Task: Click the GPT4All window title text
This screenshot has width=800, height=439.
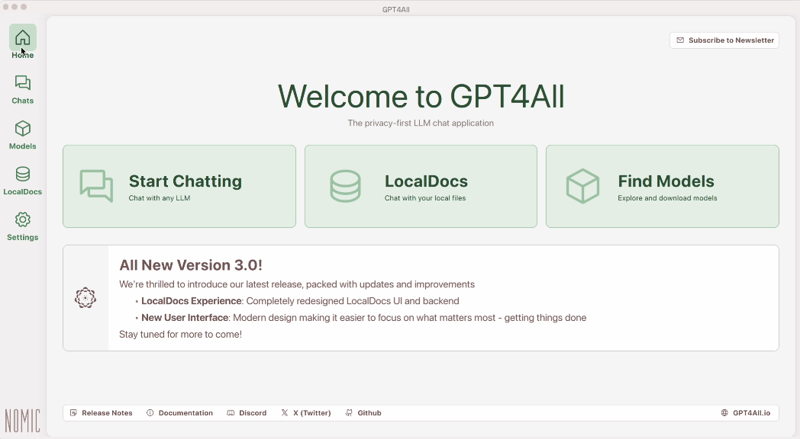Action: 396,9
